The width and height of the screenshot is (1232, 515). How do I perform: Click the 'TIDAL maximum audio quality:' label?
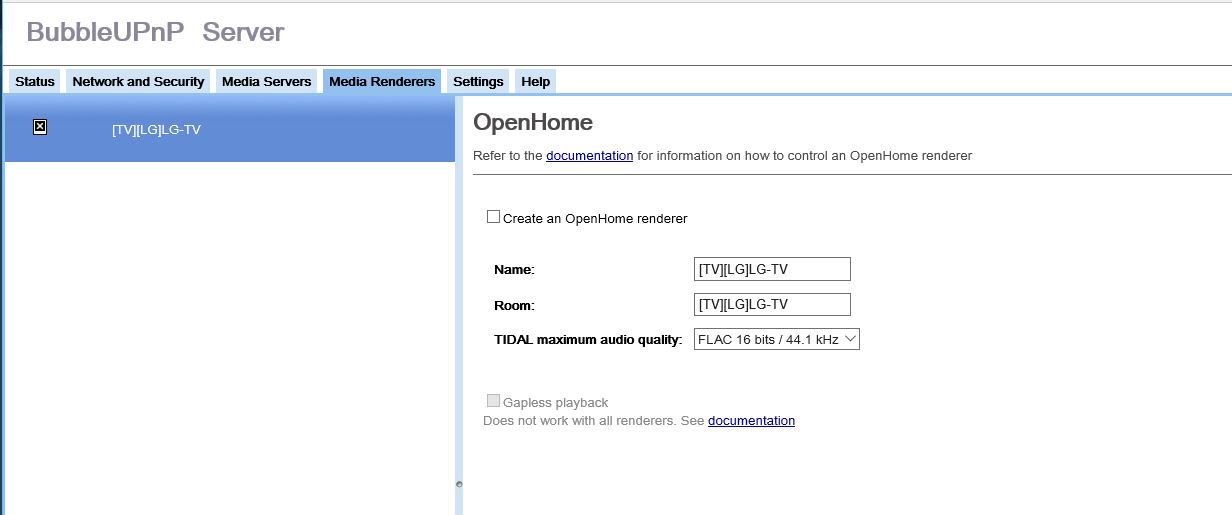[x=588, y=340]
